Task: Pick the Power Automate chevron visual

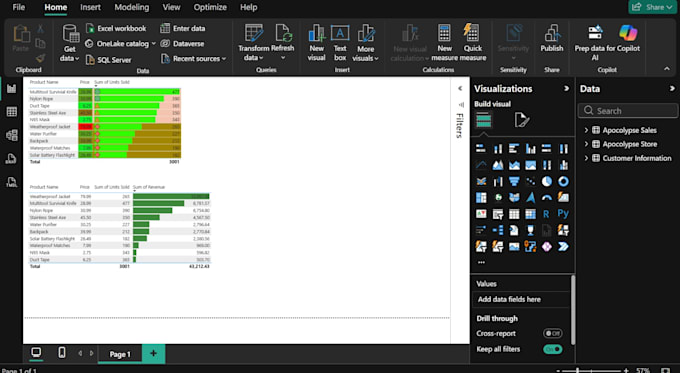Action: coord(563,247)
